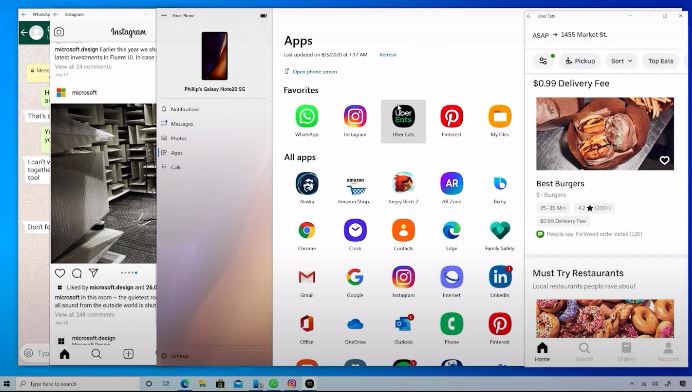Open the Best Burgers food photo

[x=605, y=133]
